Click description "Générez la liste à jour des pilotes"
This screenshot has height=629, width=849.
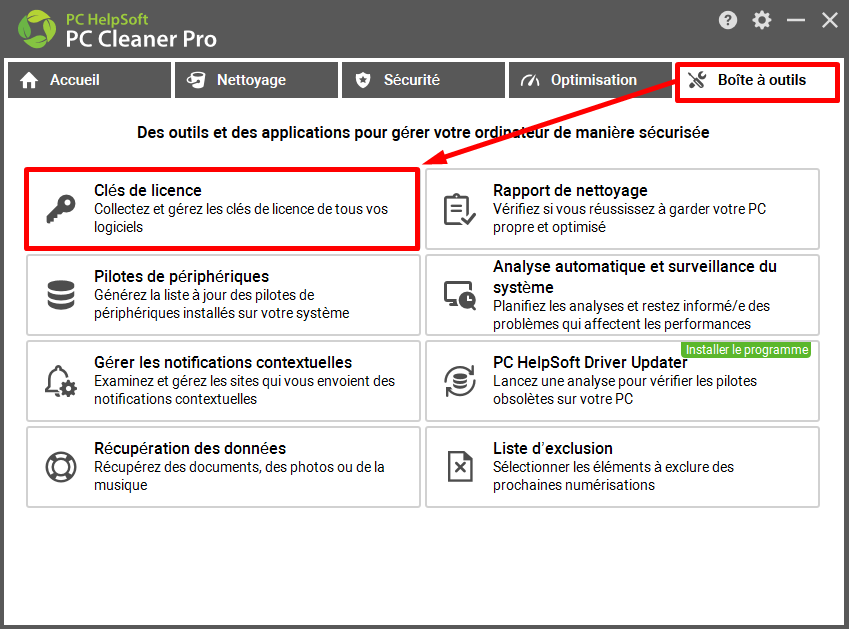[x=221, y=304]
